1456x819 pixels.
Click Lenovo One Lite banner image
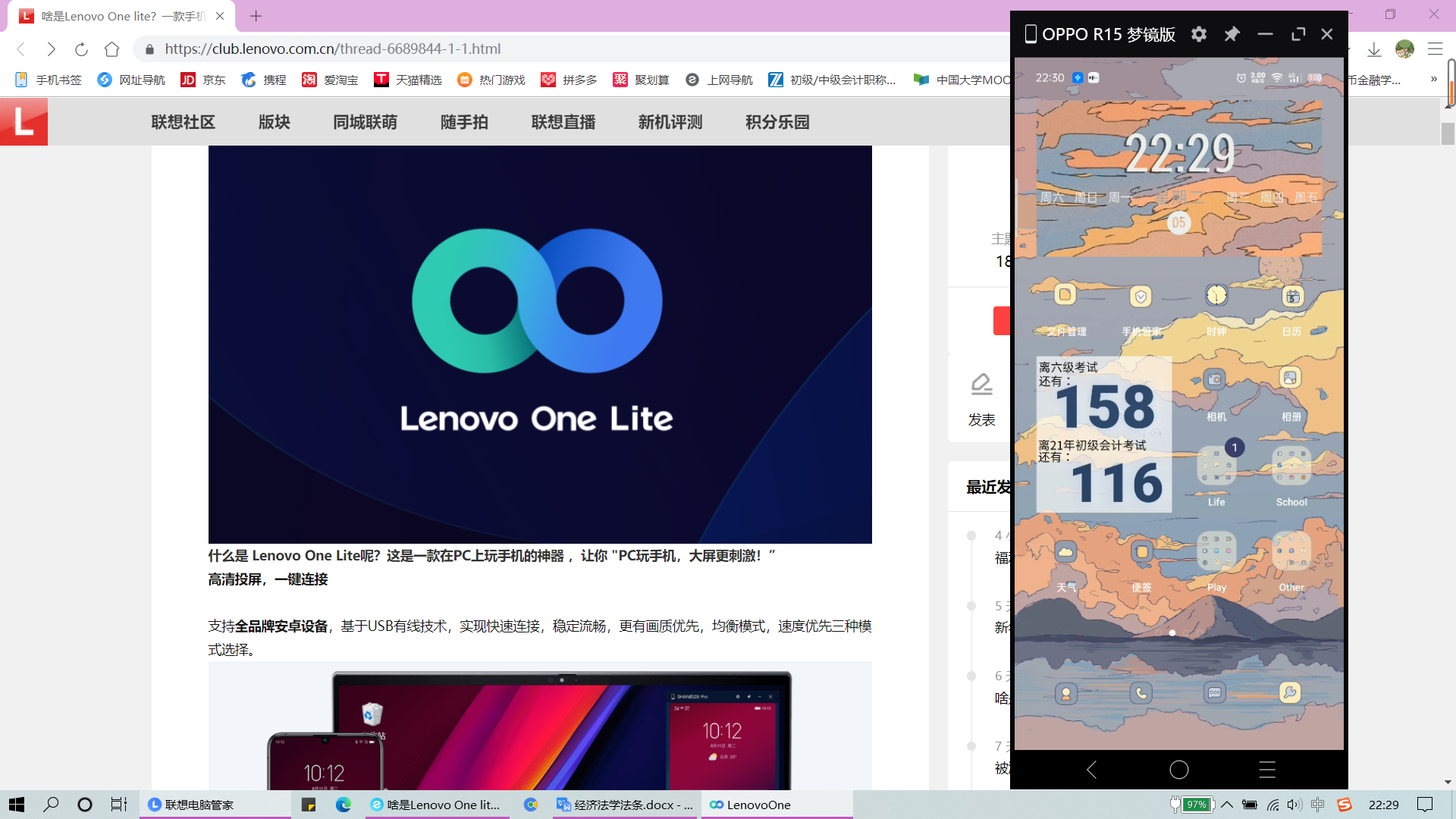(540, 344)
